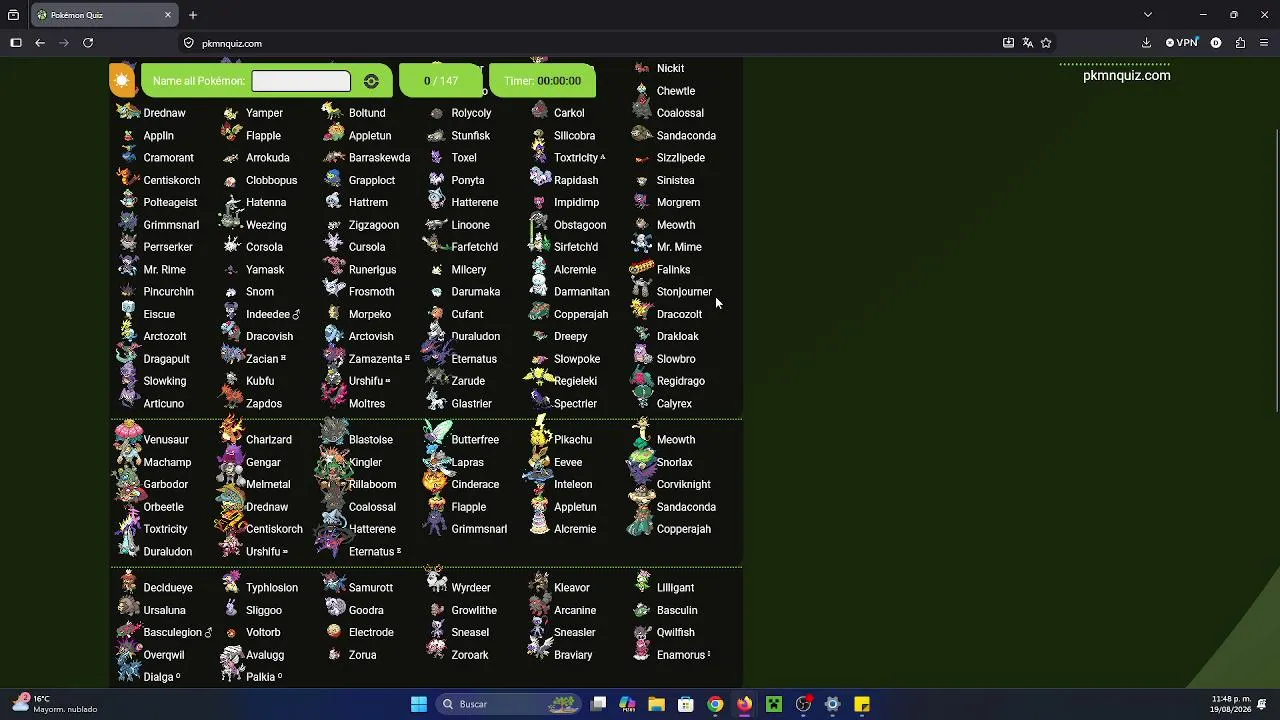Click the Decidueye sprite icon
1280x720 pixels.
128,583
